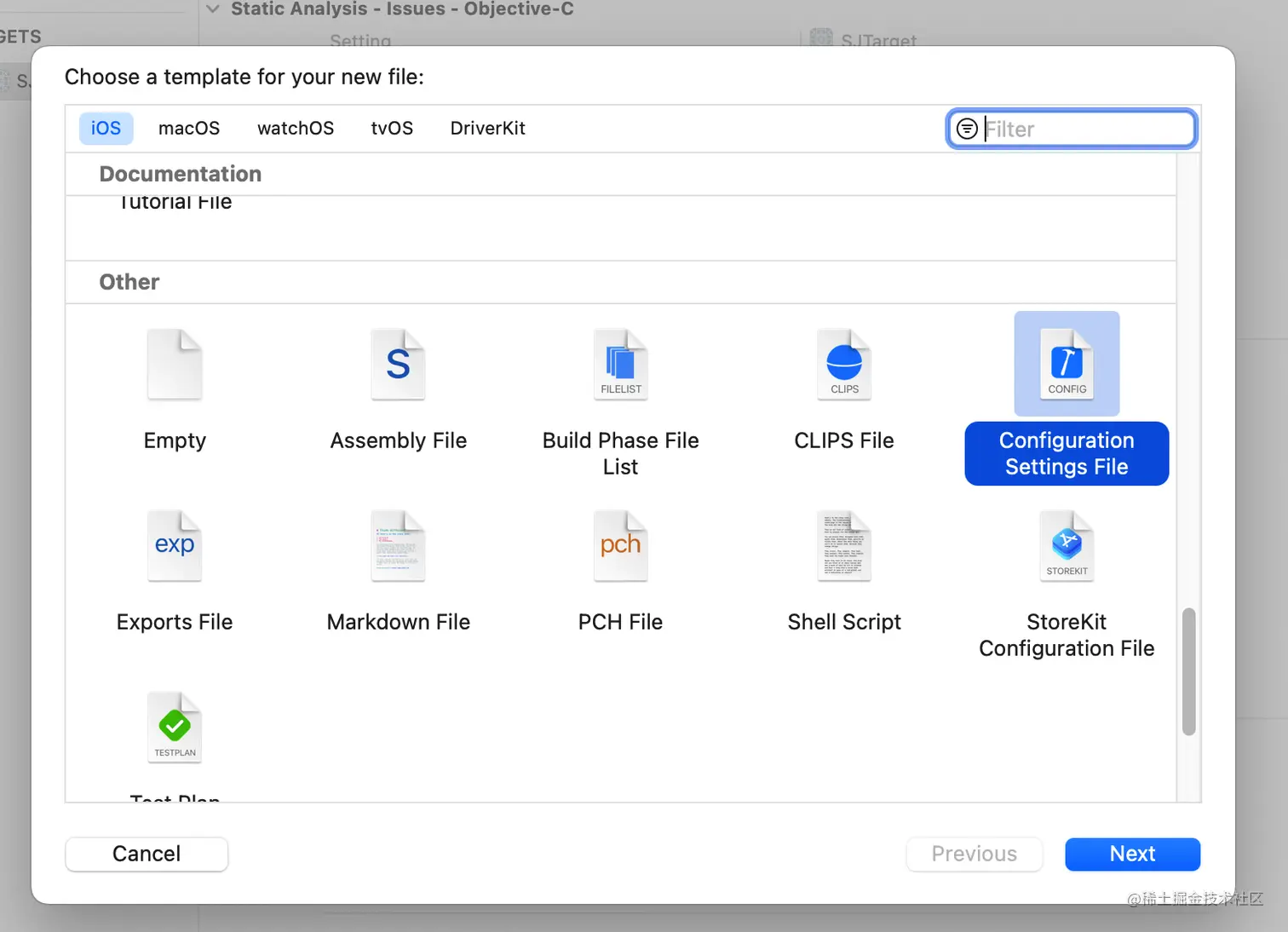Pick the PCH File template icon
Image resolution: width=1288 pixels, height=932 pixels.
pos(621,546)
